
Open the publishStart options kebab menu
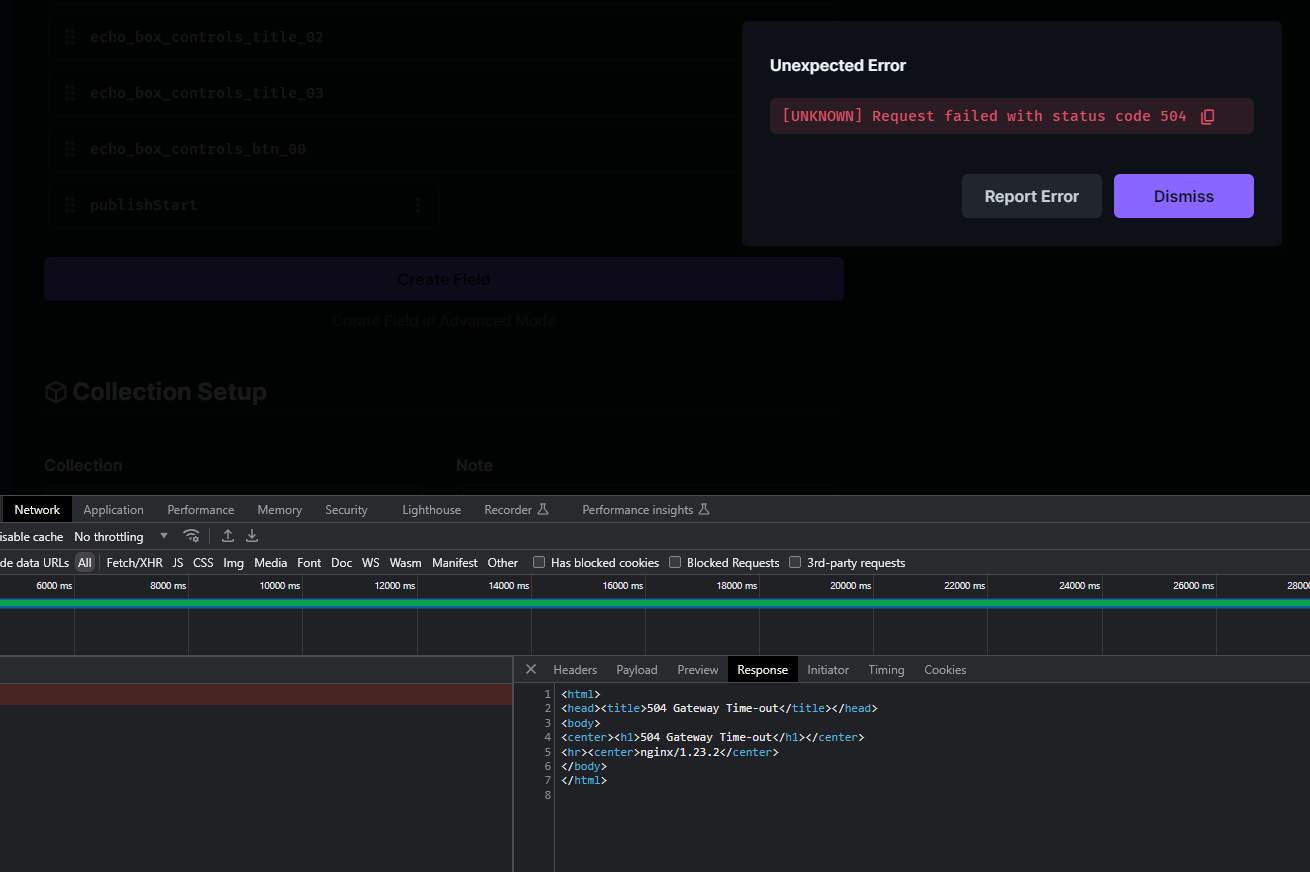pos(418,204)
